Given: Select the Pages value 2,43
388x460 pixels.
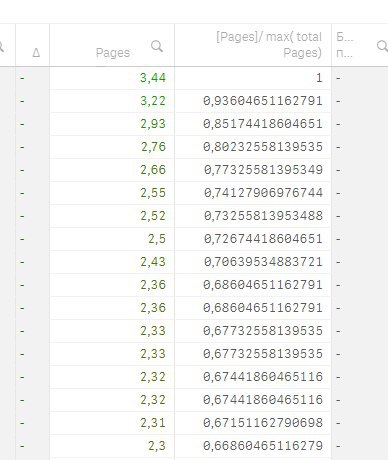Looking at the screenshot, I should (153, 262).
